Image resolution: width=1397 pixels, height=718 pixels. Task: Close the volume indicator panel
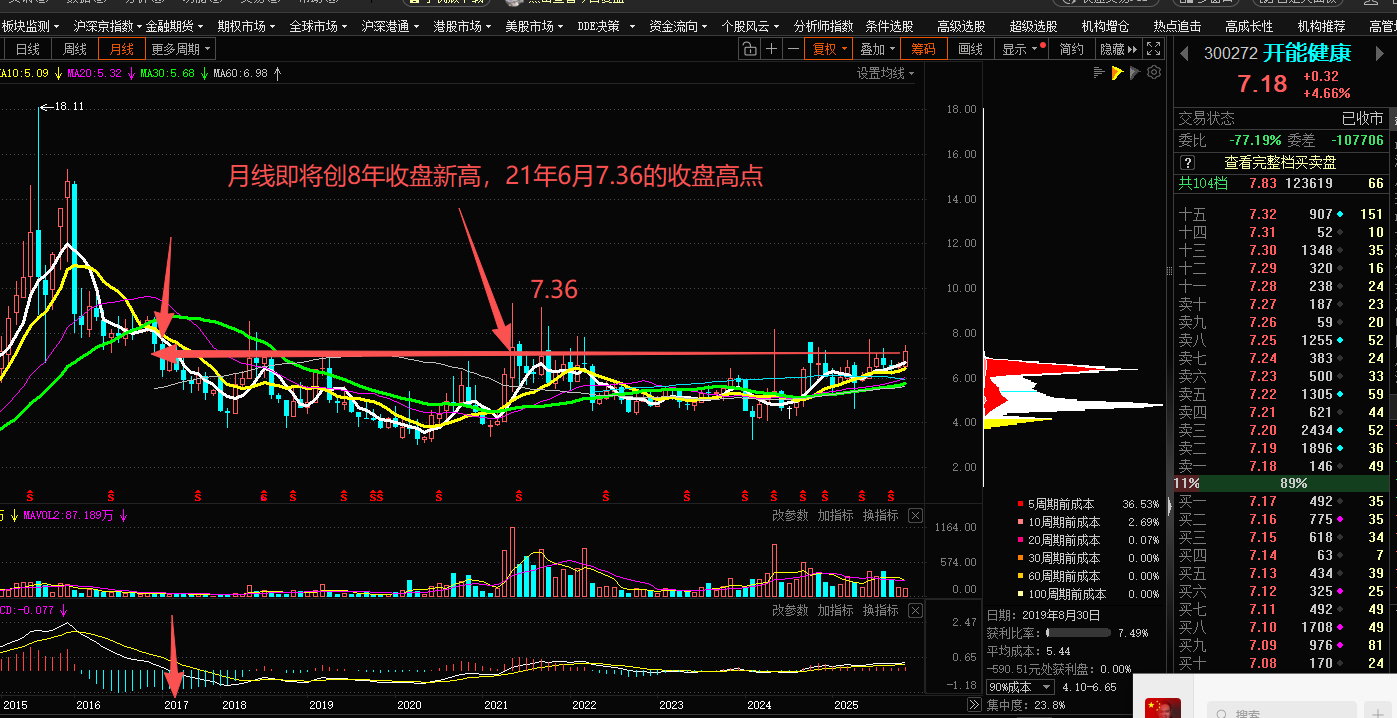tap(915, 515)
